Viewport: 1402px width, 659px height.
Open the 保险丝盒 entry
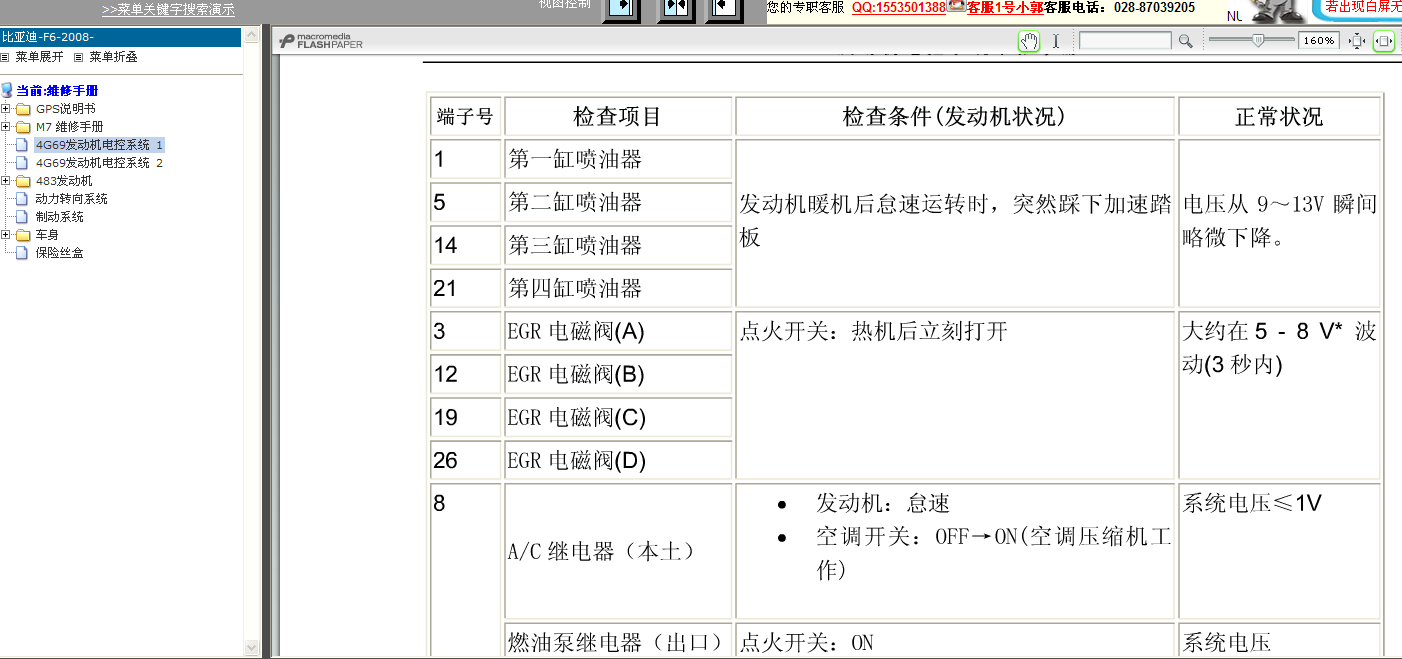pos(60,253)
